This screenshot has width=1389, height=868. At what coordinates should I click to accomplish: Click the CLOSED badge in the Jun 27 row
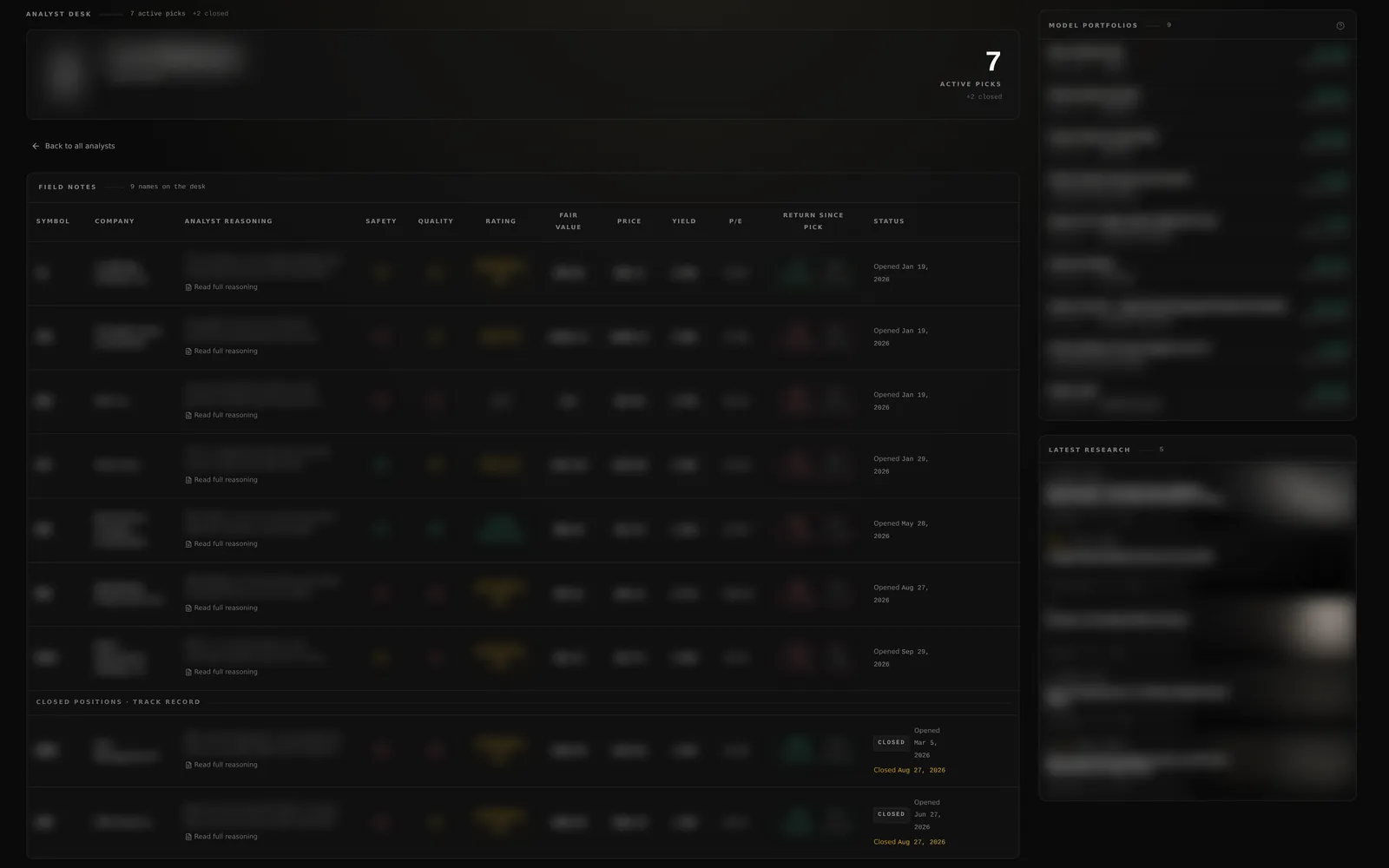pos(892,815)
